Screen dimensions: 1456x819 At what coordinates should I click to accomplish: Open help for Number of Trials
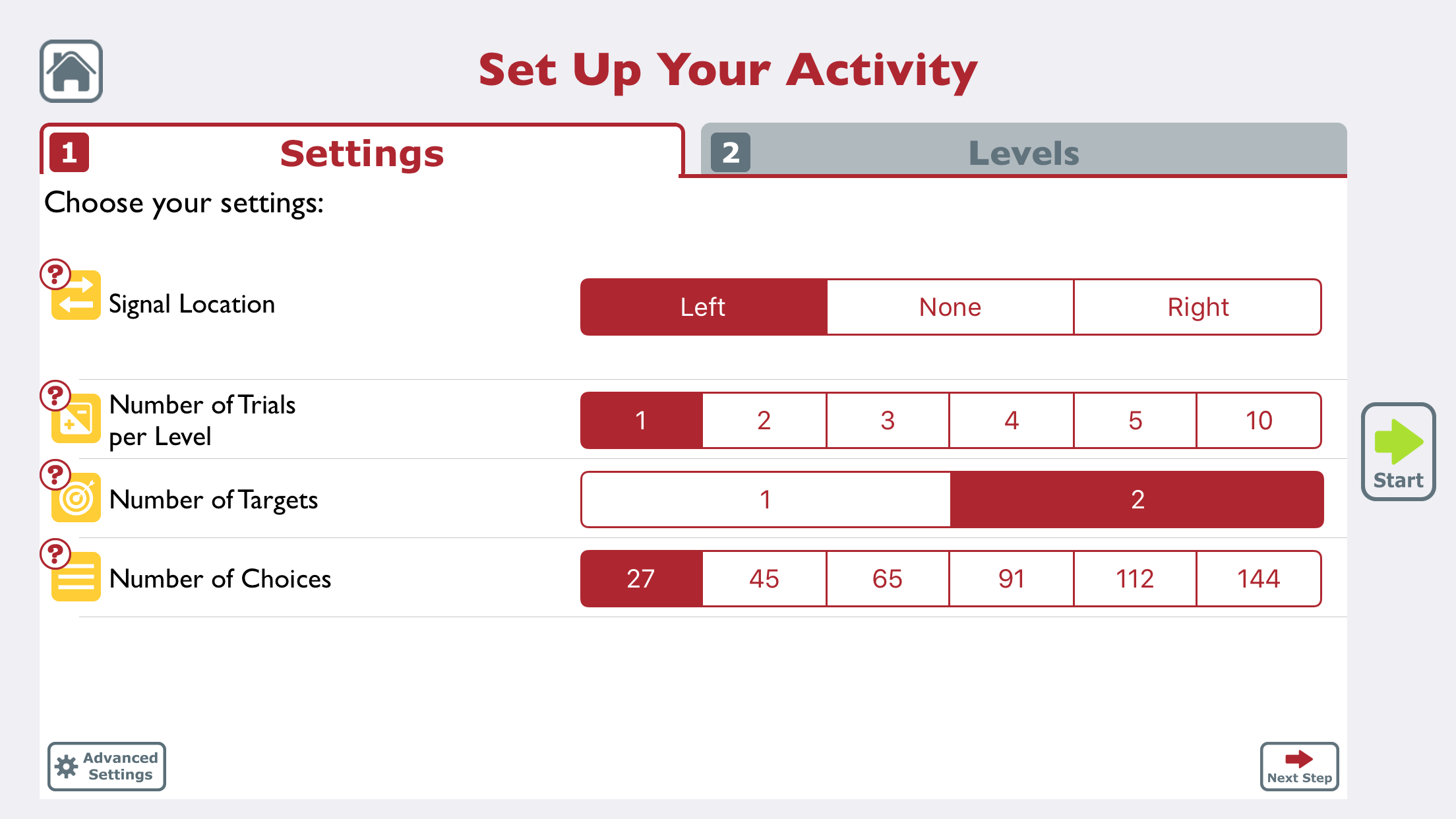coord(55,396)
